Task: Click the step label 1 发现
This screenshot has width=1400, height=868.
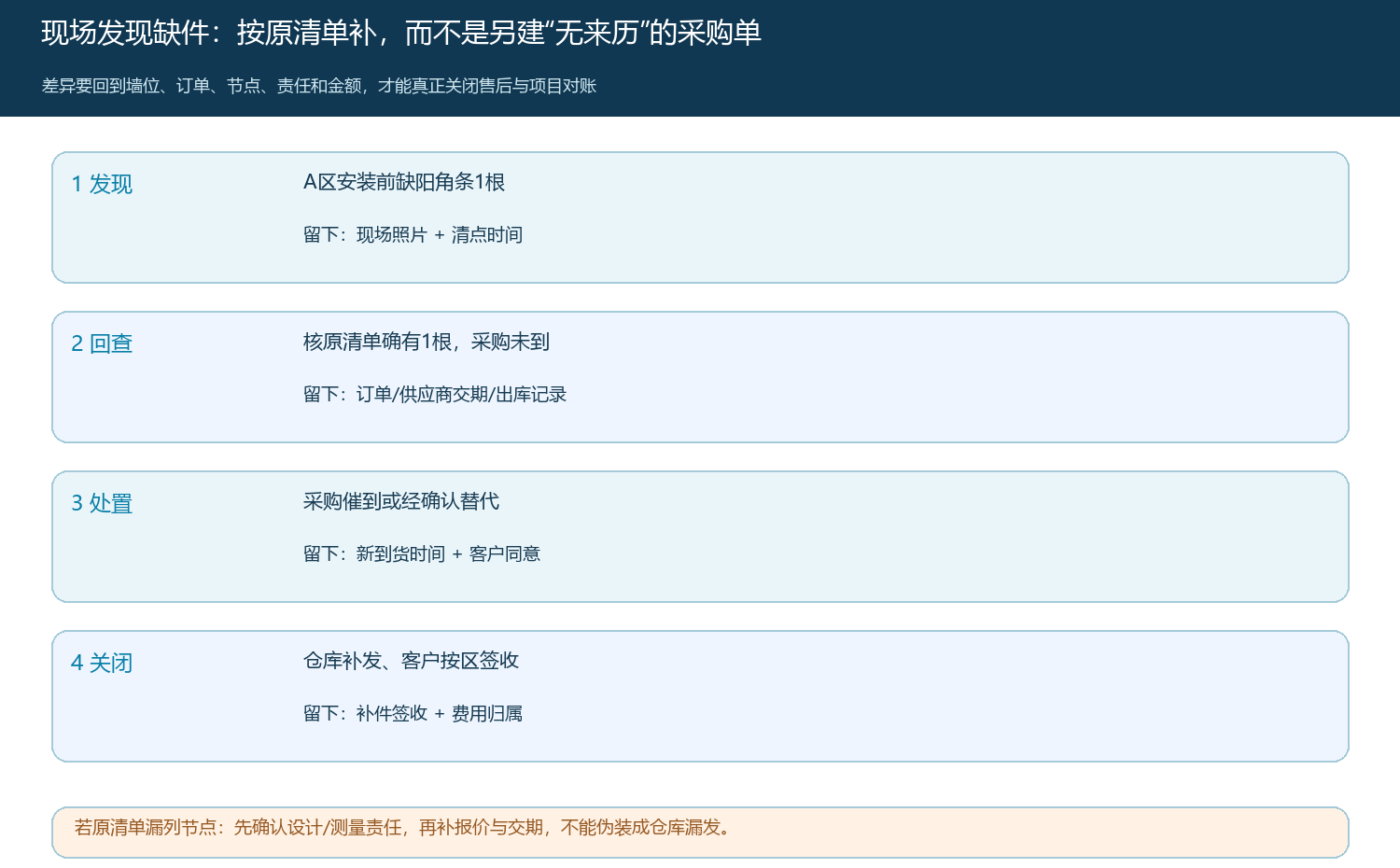Action: 102,184
